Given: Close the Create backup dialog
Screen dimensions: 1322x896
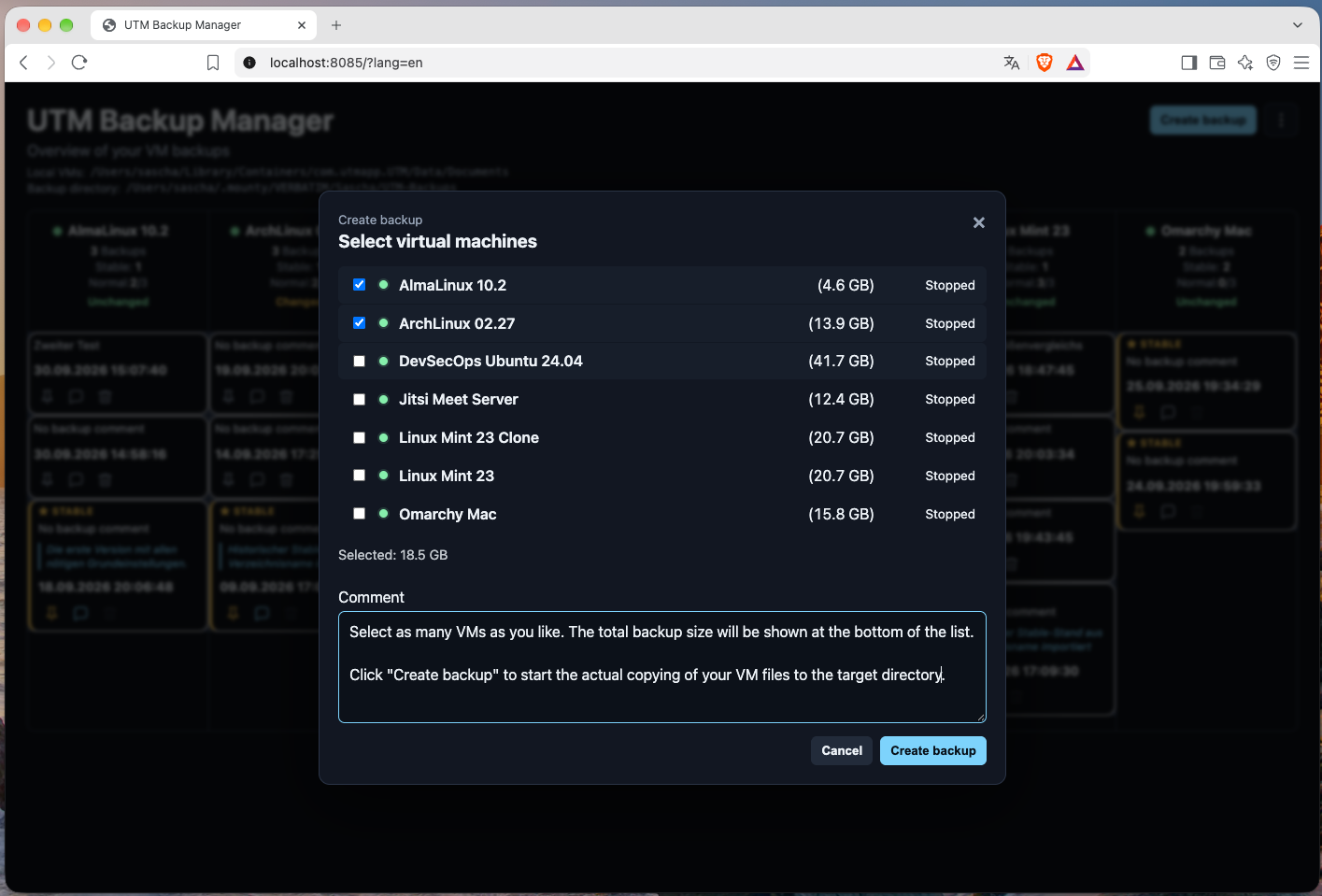Looking at the screenshot, I should (x=979, y=222).
